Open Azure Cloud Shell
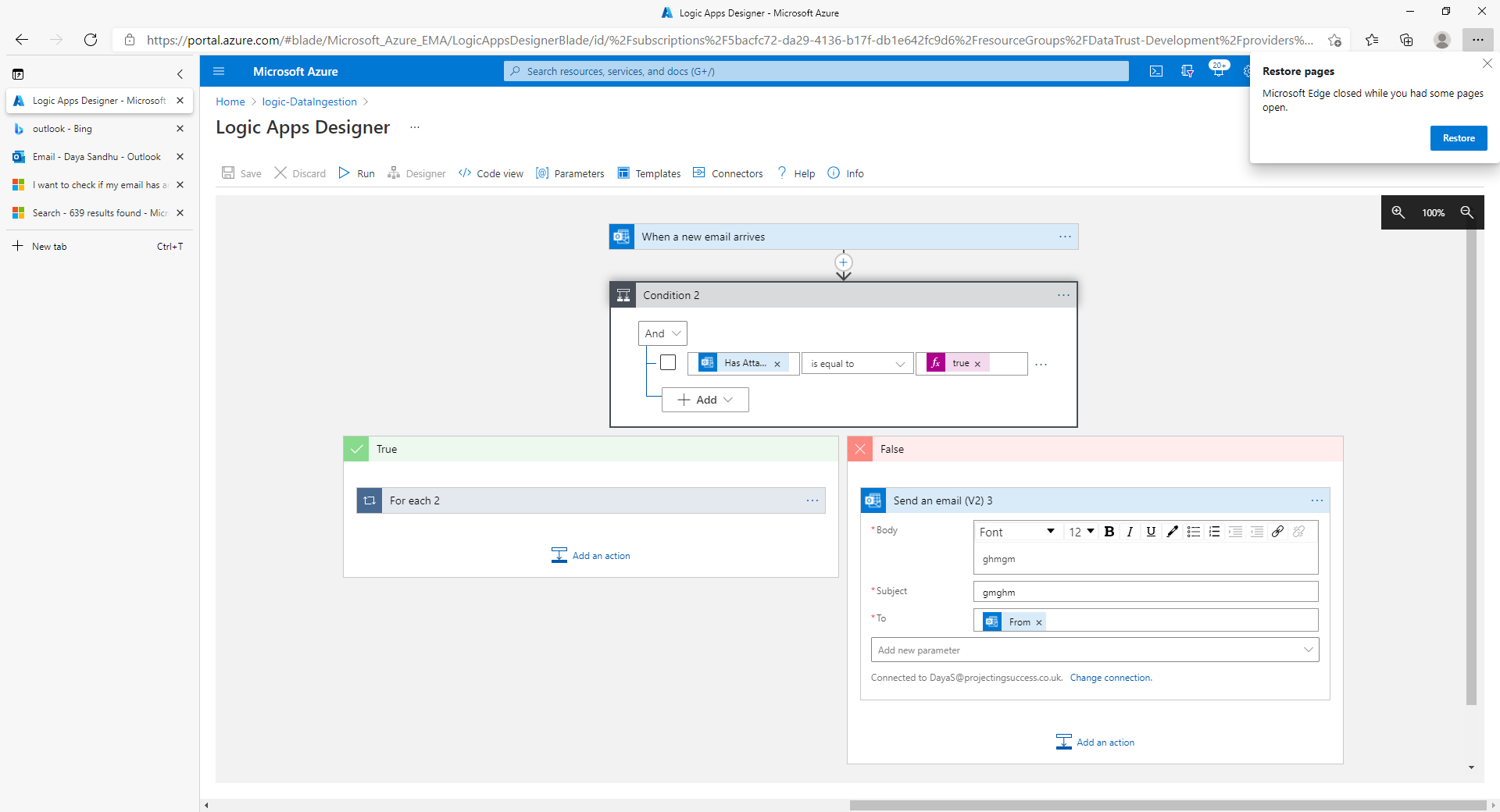The image size is (1500, 812). 1156,71
